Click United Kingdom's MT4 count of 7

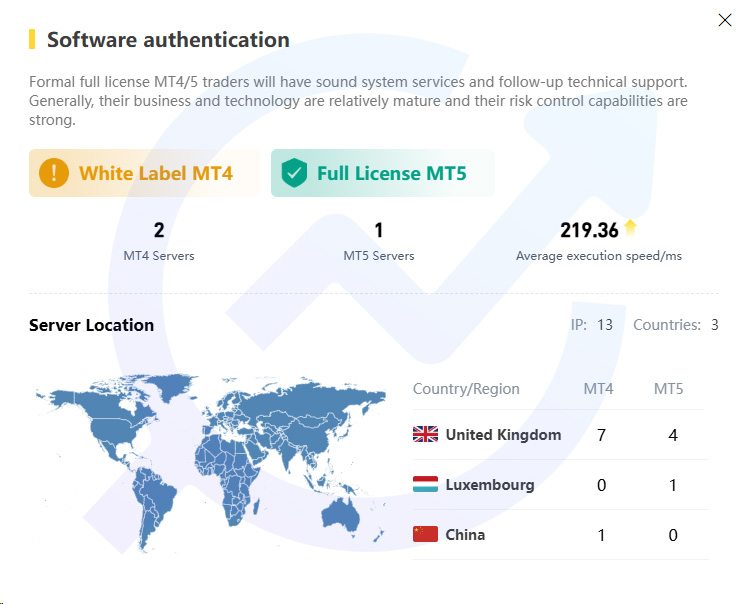point(601,435)
